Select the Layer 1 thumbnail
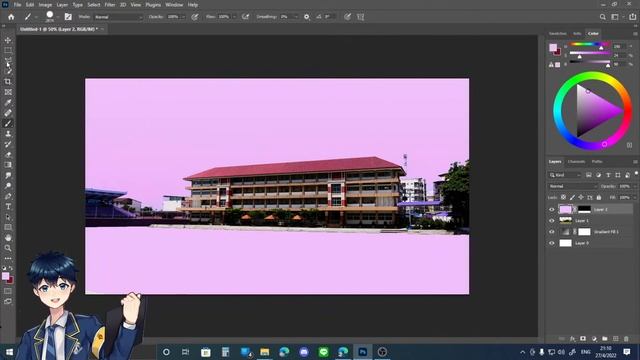Image resolution: width=640 pixels, height=360 pixels. (x=565, y=220)
